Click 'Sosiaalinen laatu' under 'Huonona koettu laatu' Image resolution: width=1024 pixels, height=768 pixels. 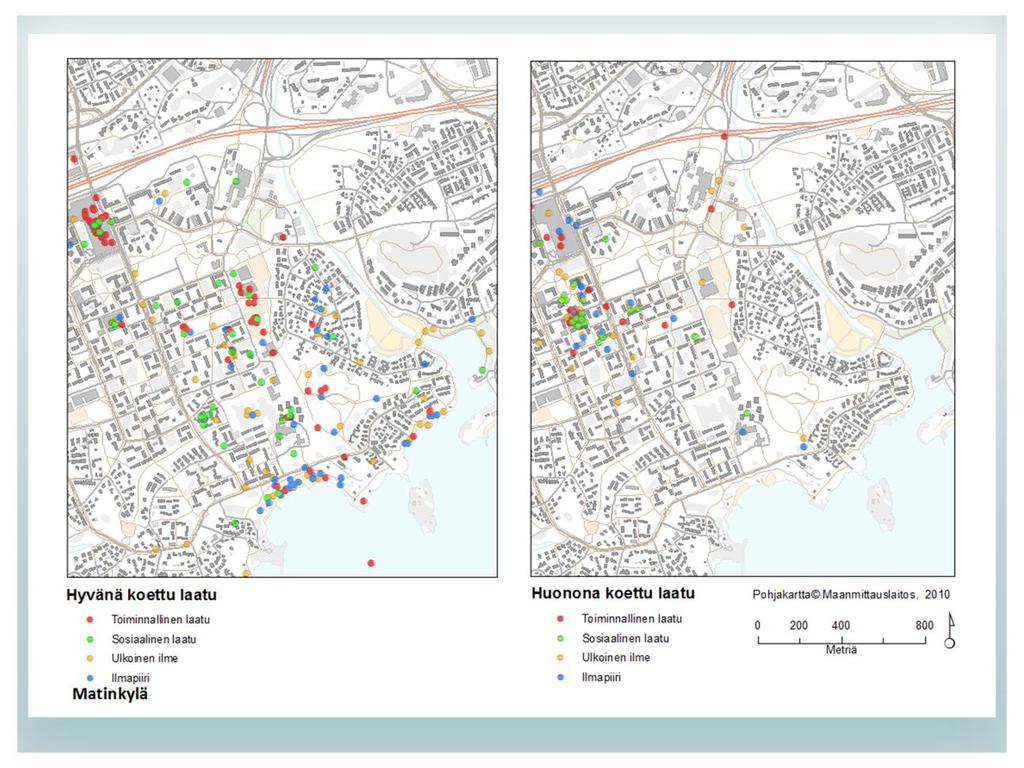[x=625, y=638]
